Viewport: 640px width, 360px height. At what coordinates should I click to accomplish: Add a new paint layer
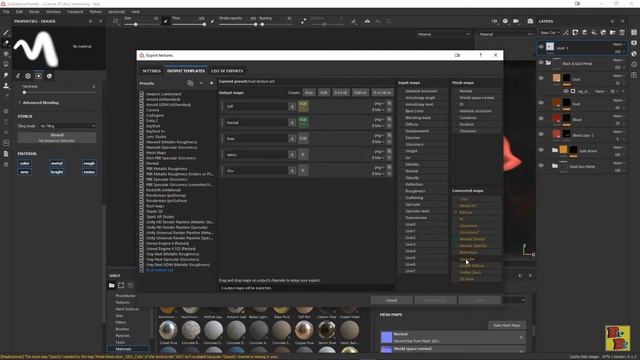584,33
